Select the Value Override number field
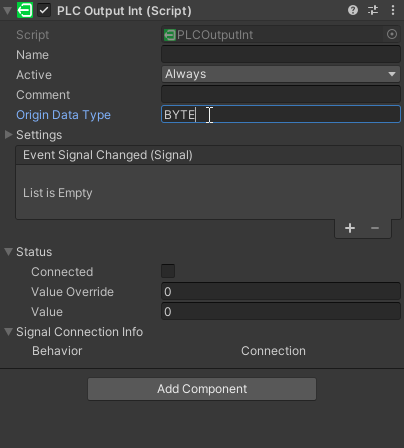 coord(281,291)
